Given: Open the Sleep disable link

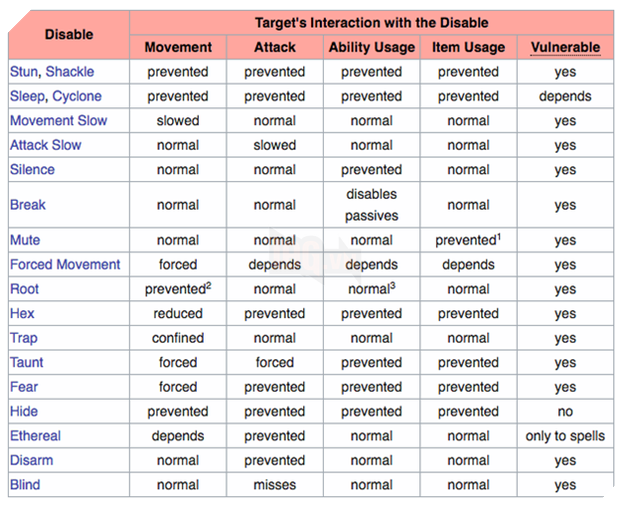Looking at the screenshot, I should [27, 96].
